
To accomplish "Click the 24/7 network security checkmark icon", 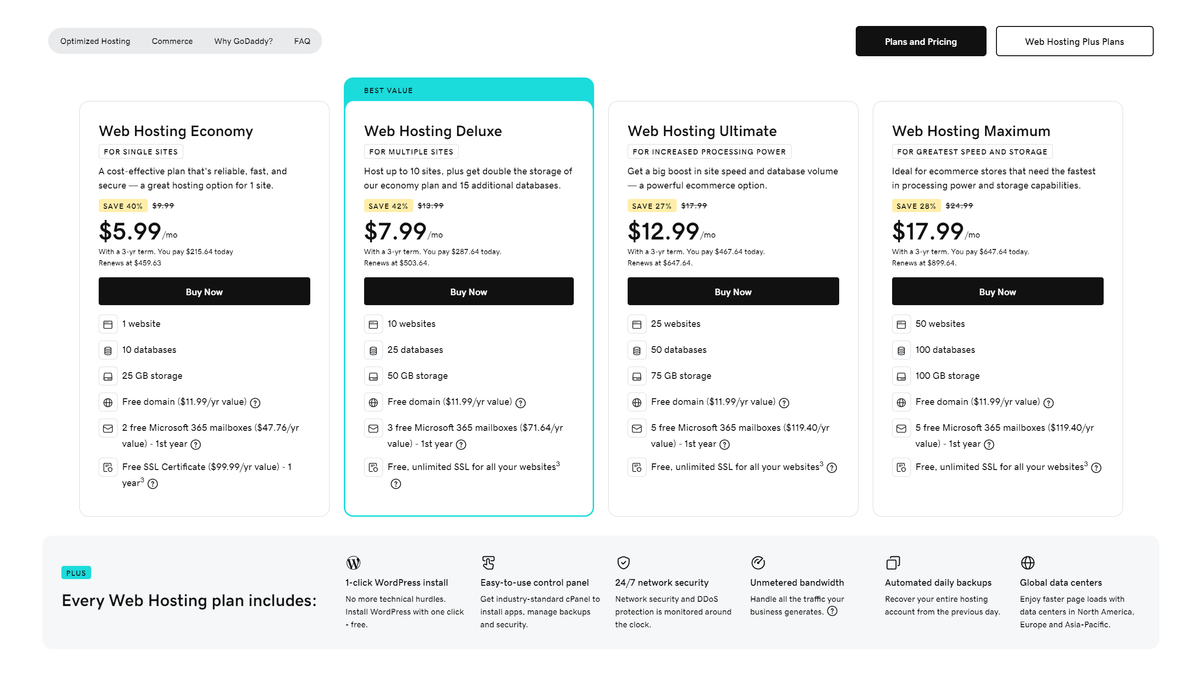I will coord(624,562).
